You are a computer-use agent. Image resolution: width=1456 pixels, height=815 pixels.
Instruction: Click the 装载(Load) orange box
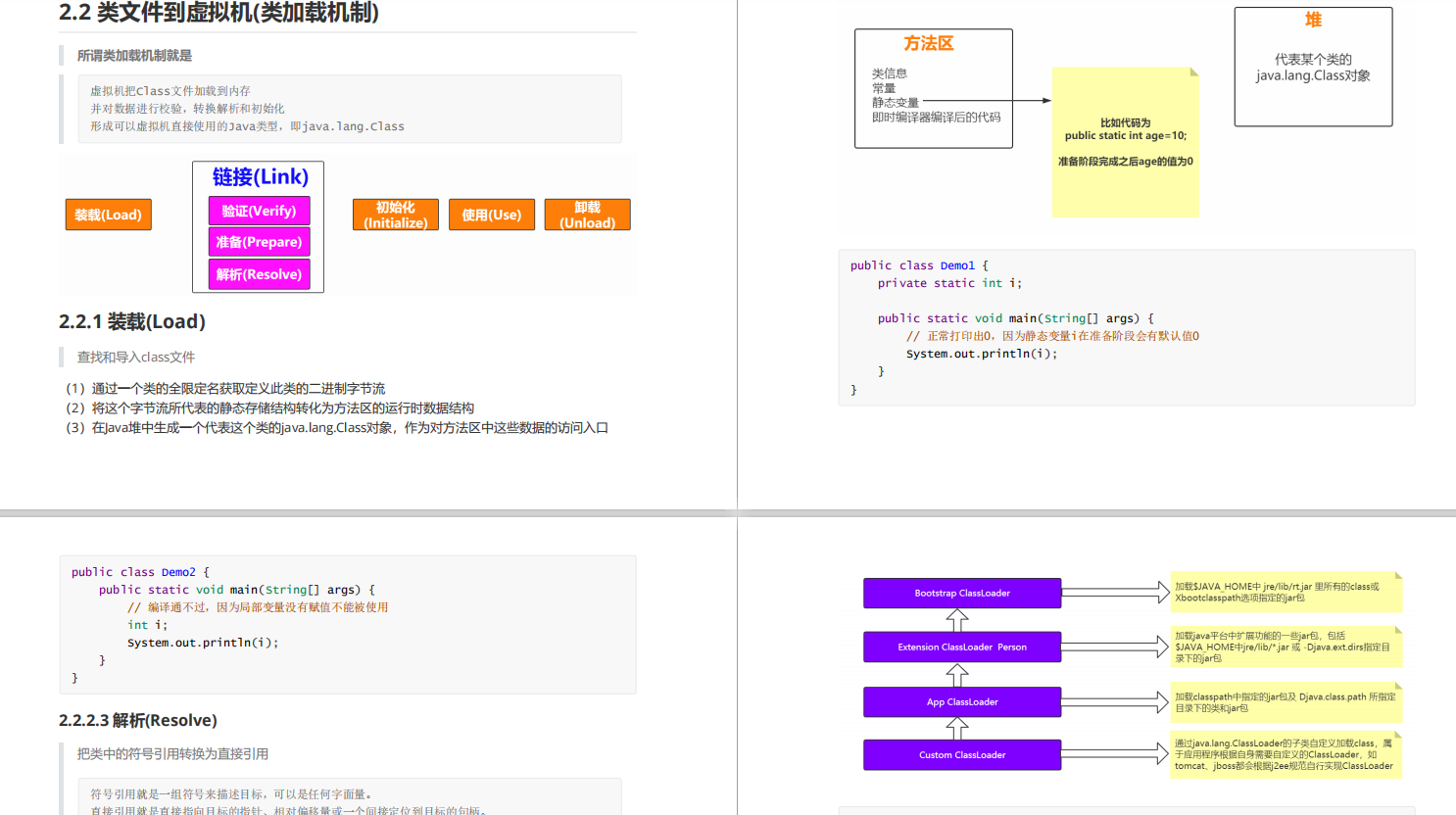109,215
